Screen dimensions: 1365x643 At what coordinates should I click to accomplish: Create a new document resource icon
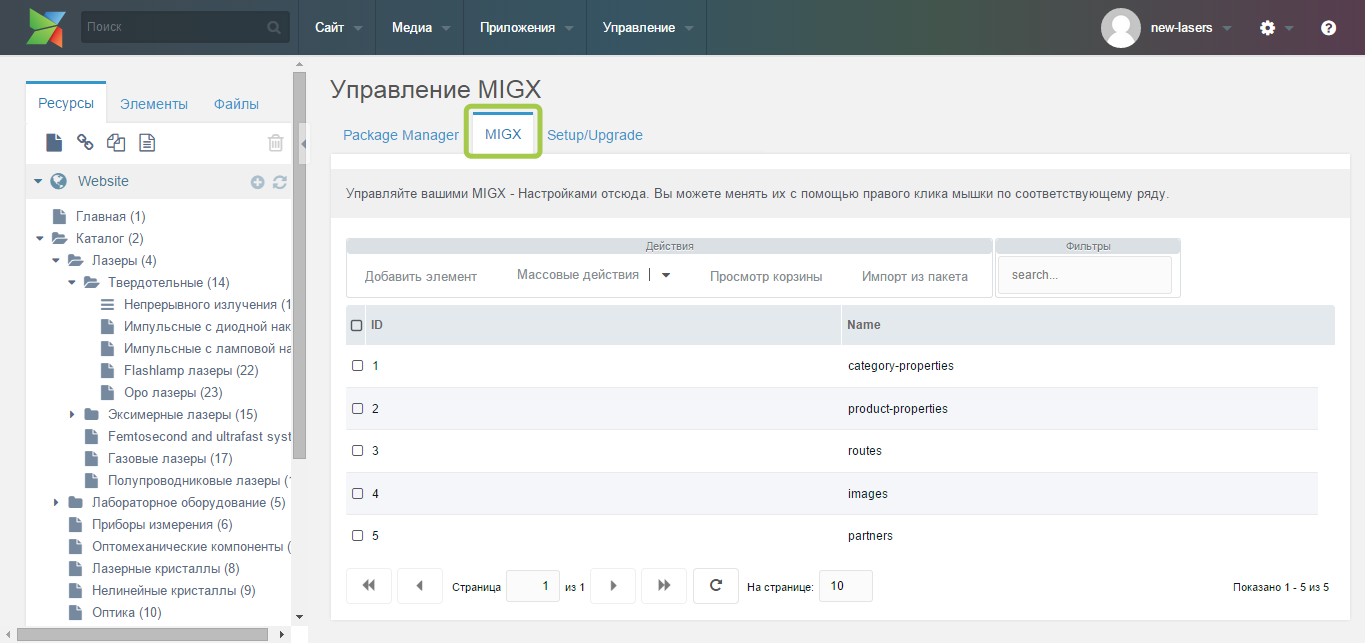coord(54,143)
